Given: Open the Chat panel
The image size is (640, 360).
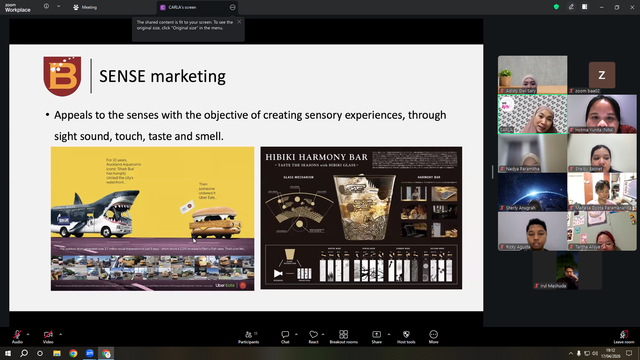Looking at the screenshot, I should click(285, 337).
